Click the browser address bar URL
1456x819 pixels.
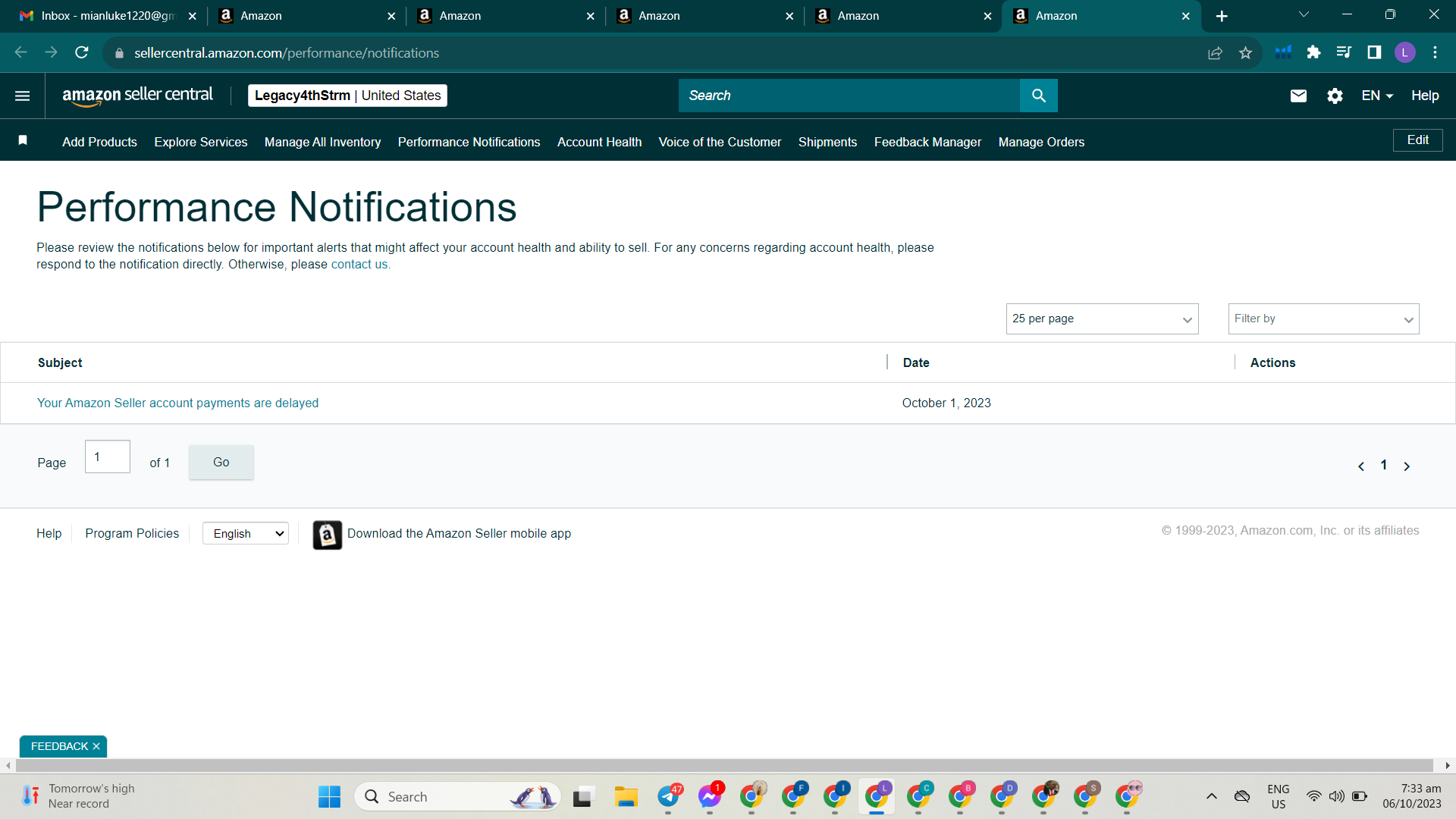click(287, 53)
